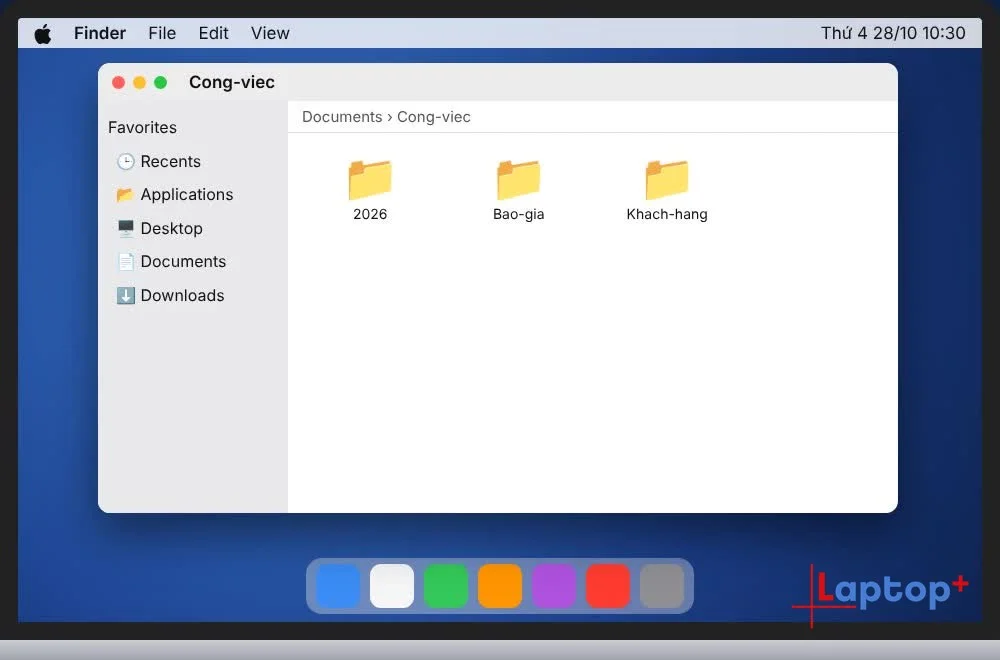The width and height of the screenshot is (1000, 660).
Task: Jump to Downloads in the sidebar
Action: (182, 295)
